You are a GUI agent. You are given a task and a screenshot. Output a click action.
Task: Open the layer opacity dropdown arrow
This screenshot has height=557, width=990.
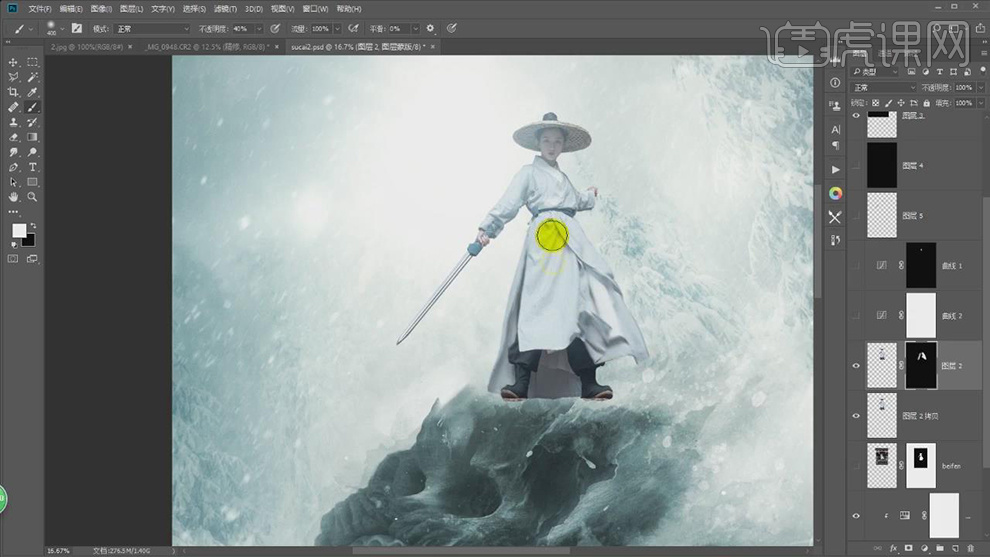point(981,88)
